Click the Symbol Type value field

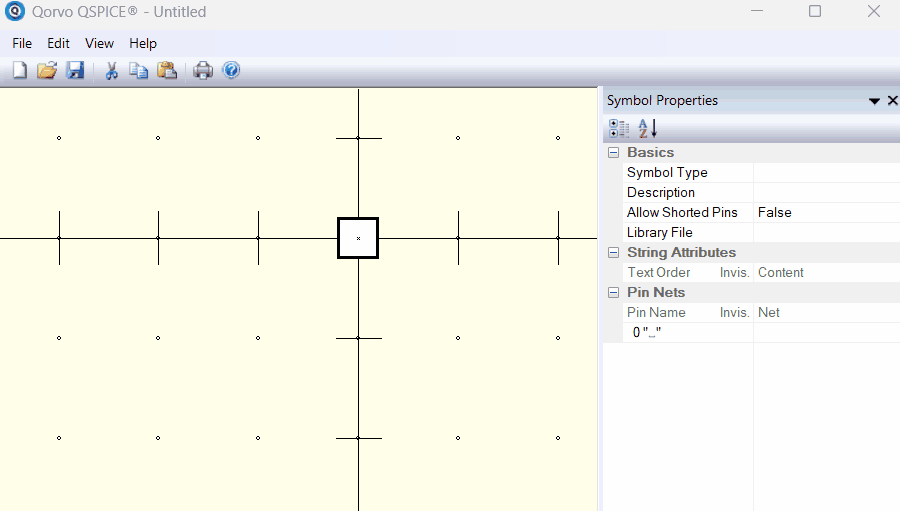click(x=825, y=173)
